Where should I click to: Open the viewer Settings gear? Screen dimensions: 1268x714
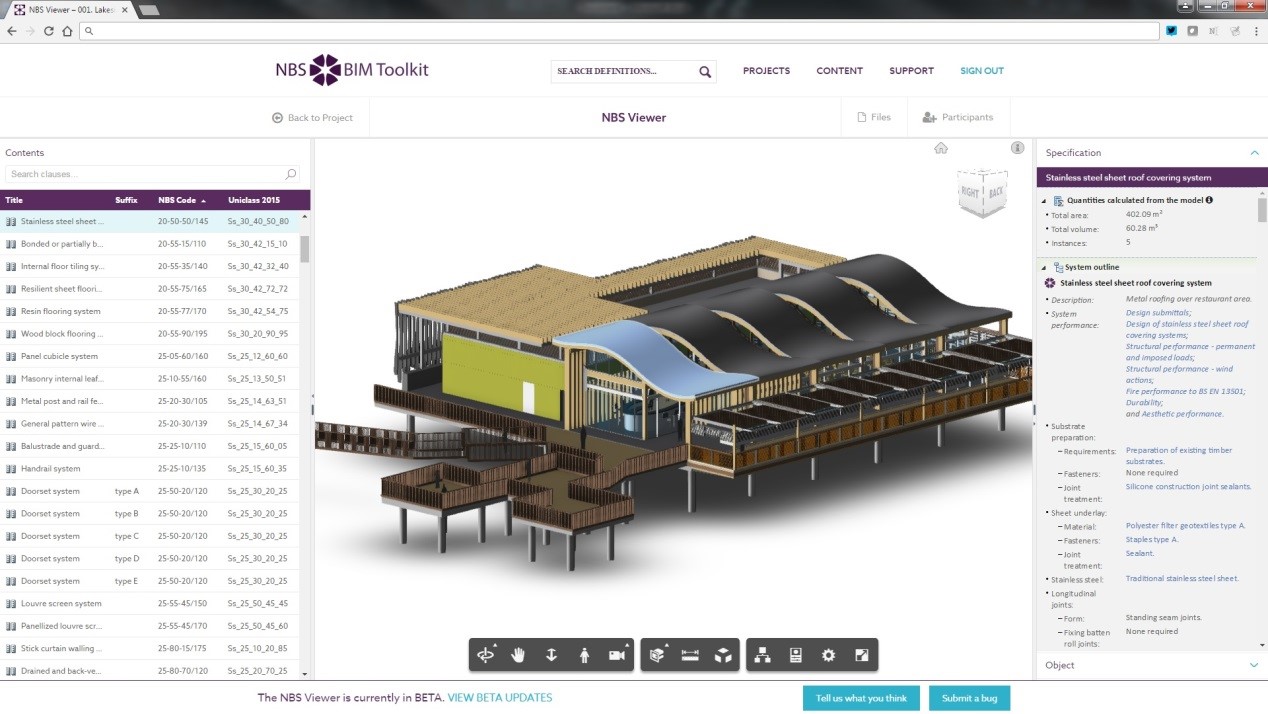click(828, 654)
